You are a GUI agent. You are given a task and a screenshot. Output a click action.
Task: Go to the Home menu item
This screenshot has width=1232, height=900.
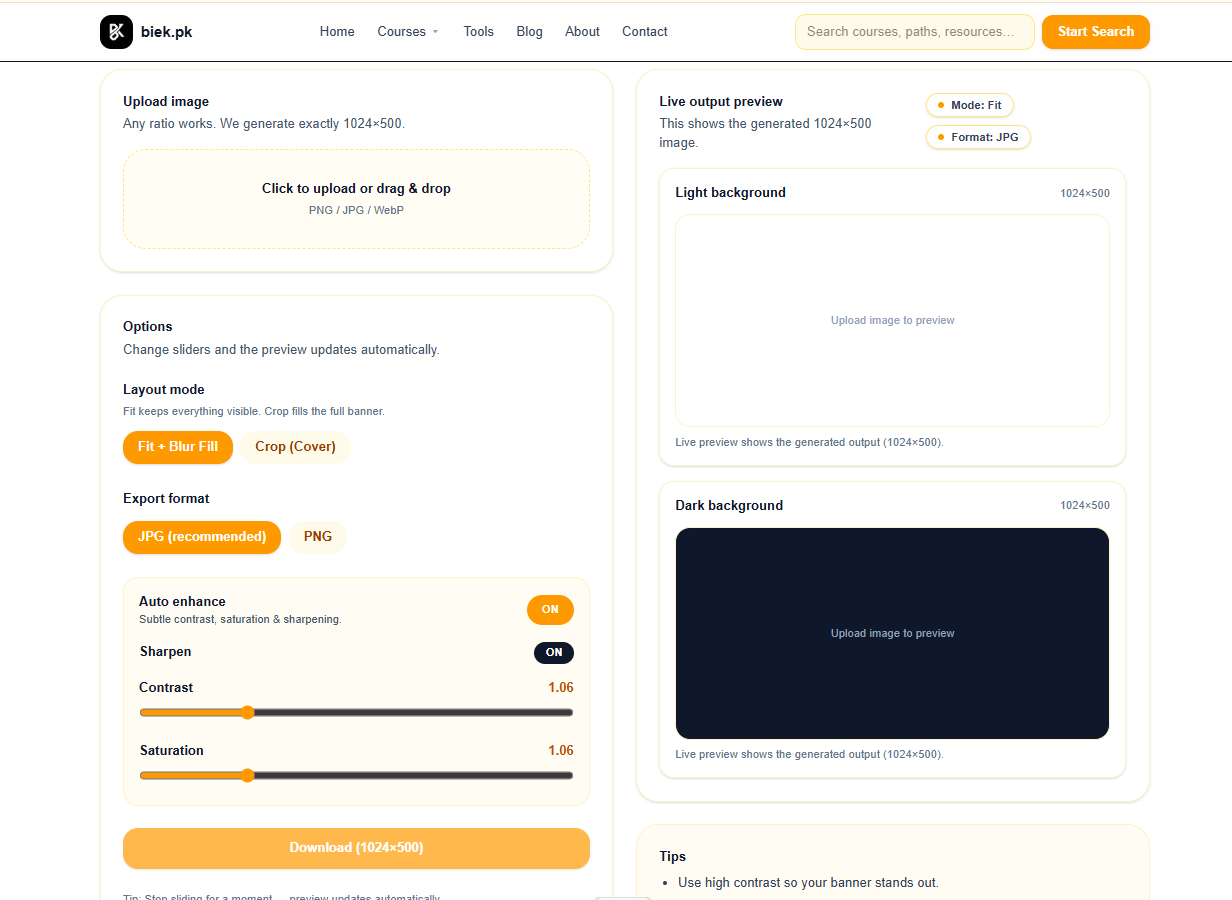[337, 32]
